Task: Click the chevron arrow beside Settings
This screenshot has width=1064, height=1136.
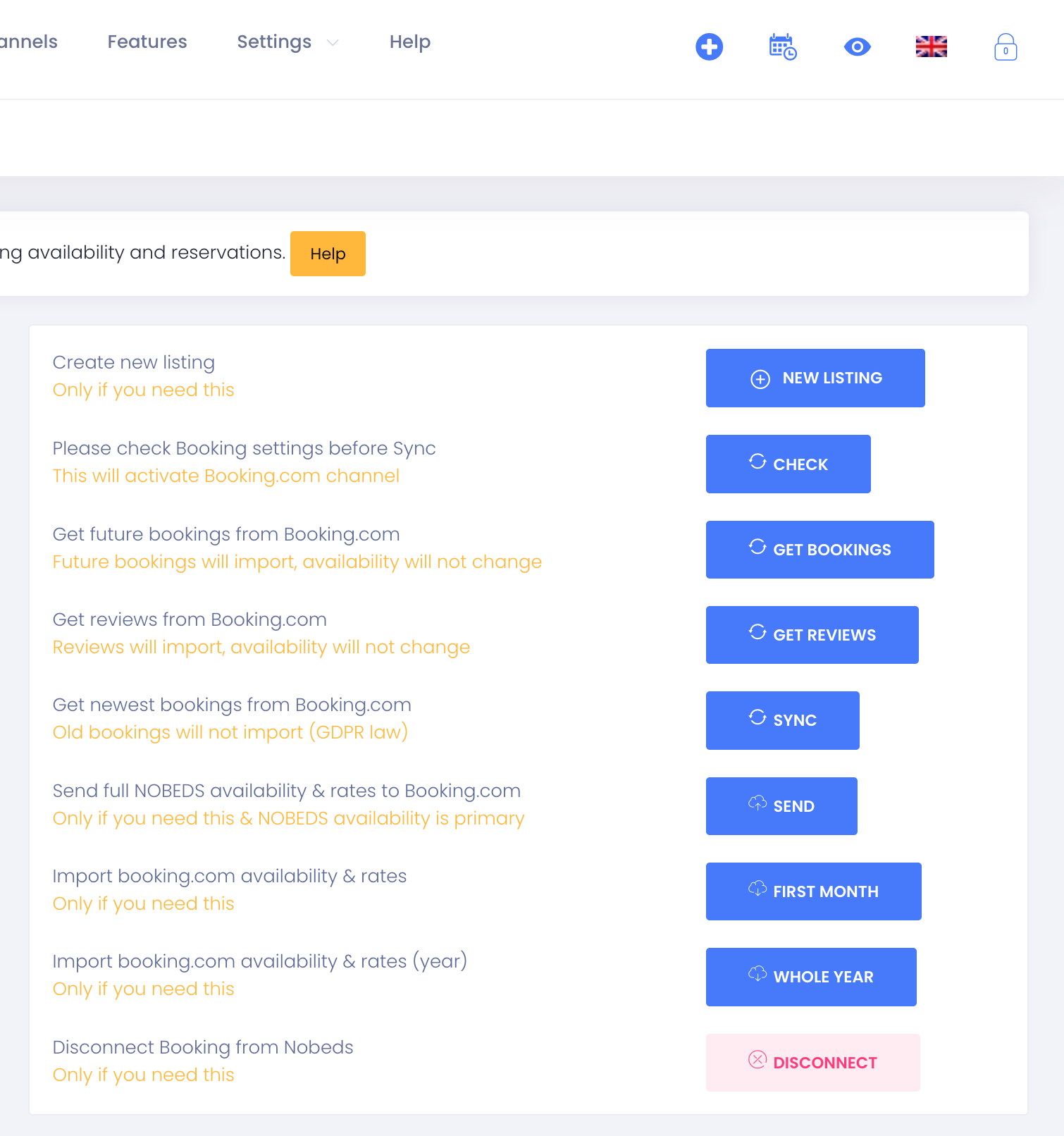Action: tap(333, 43)
